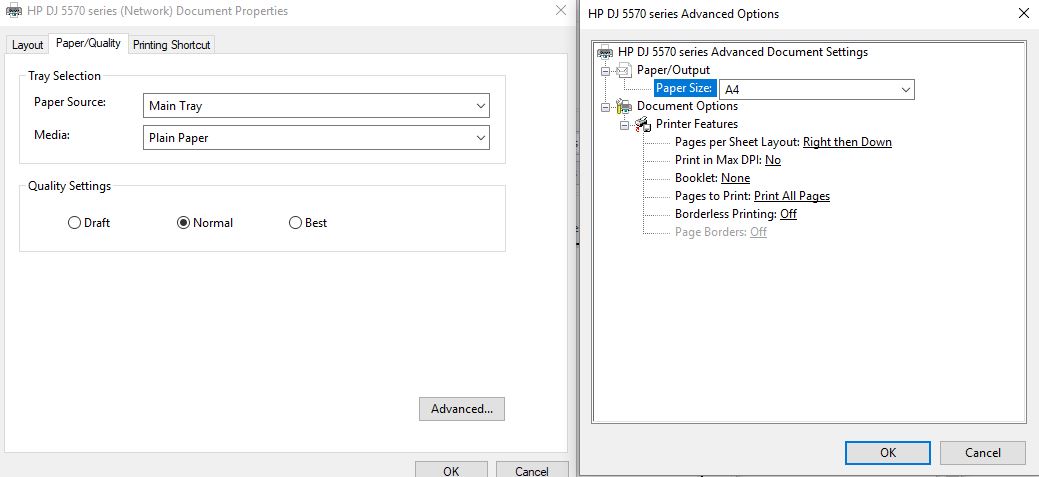The width and height of the screenshot is (1039, 477).
Task: Click Cancel in Advanced Options dialog
Action: (983, 452)
